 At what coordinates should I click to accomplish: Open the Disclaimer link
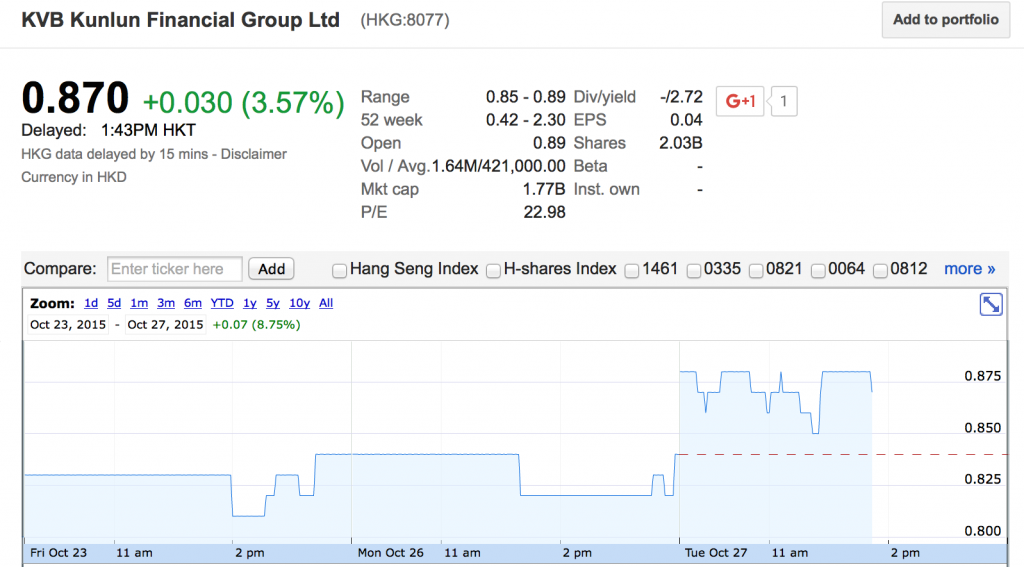[x=254, y=155]
